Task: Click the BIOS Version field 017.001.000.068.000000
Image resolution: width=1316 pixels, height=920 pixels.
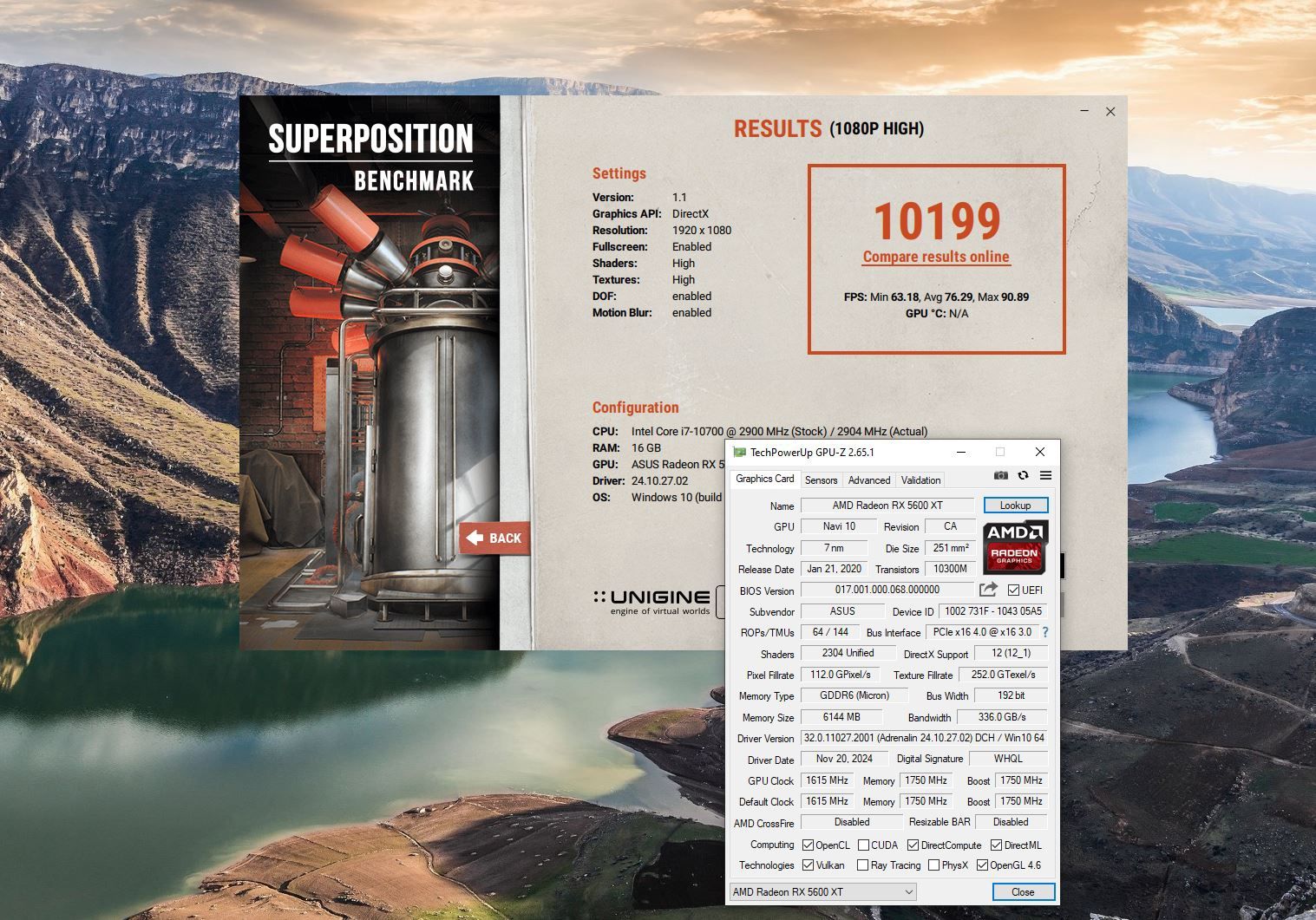Action: 887,590
